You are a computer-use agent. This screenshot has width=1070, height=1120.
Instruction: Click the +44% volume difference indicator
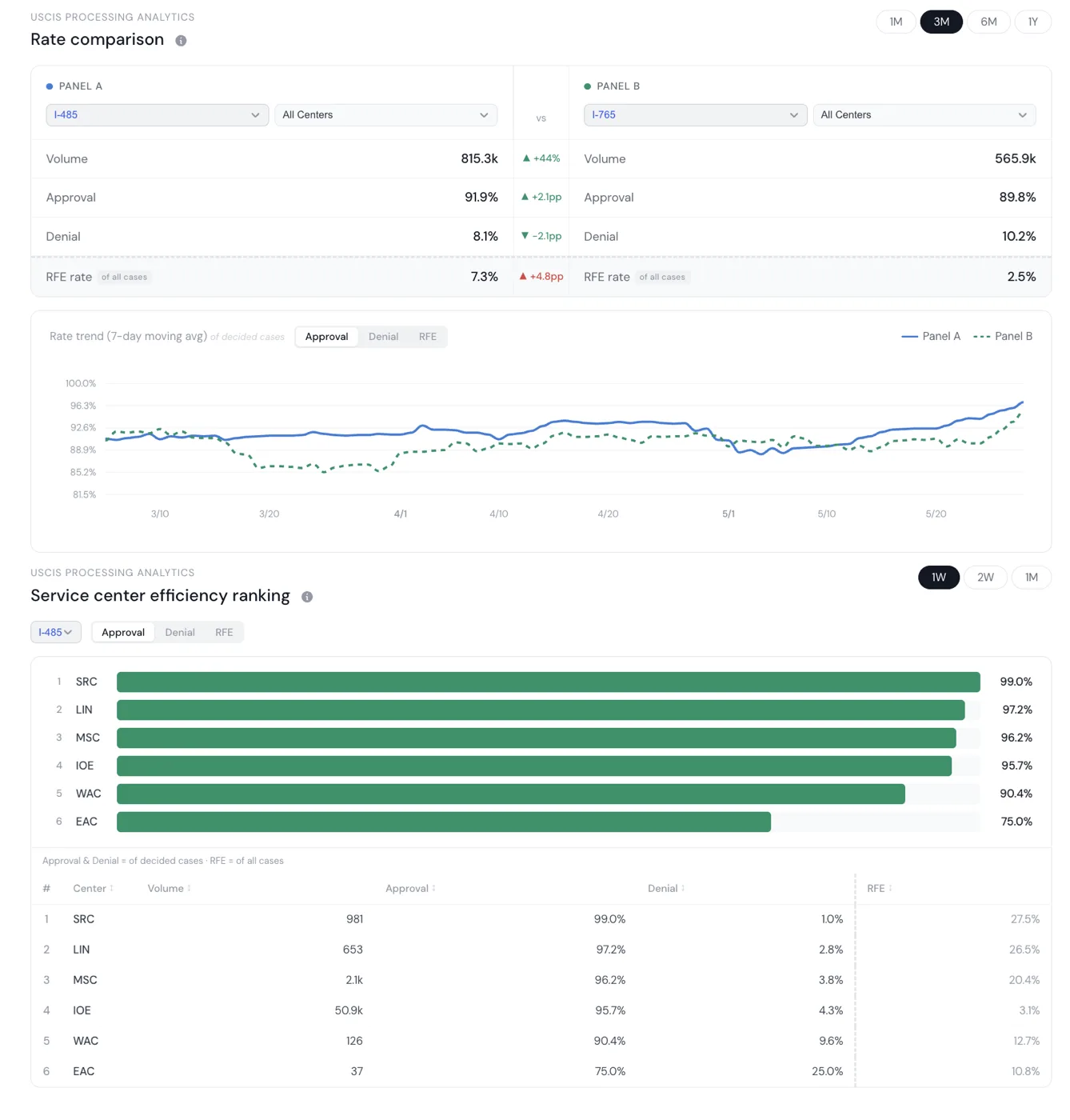pyautogui.click(x=541, y=158)
